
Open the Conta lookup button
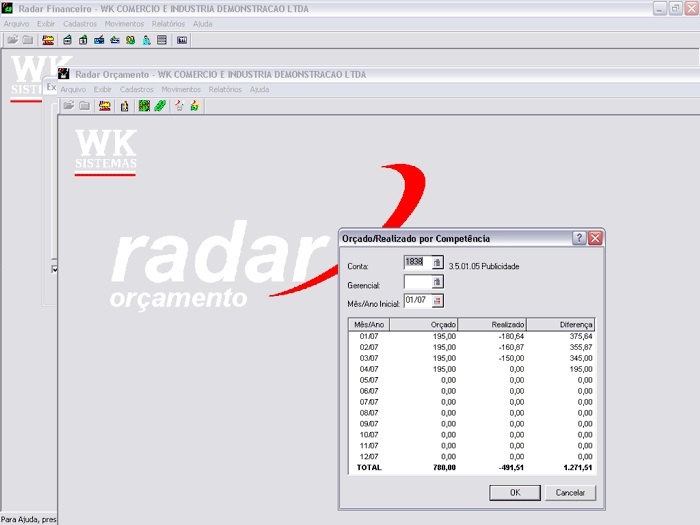tap(437, 262)
